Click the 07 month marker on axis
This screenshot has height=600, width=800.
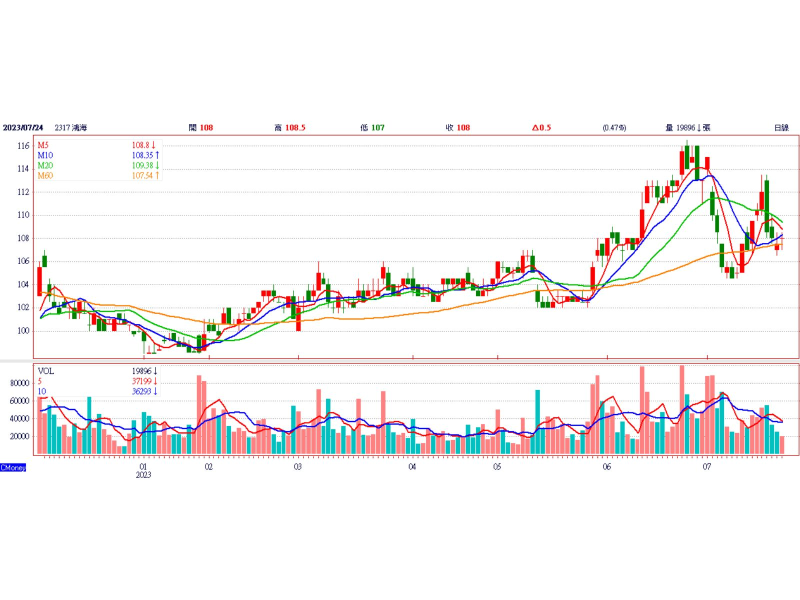pos(707,466)
